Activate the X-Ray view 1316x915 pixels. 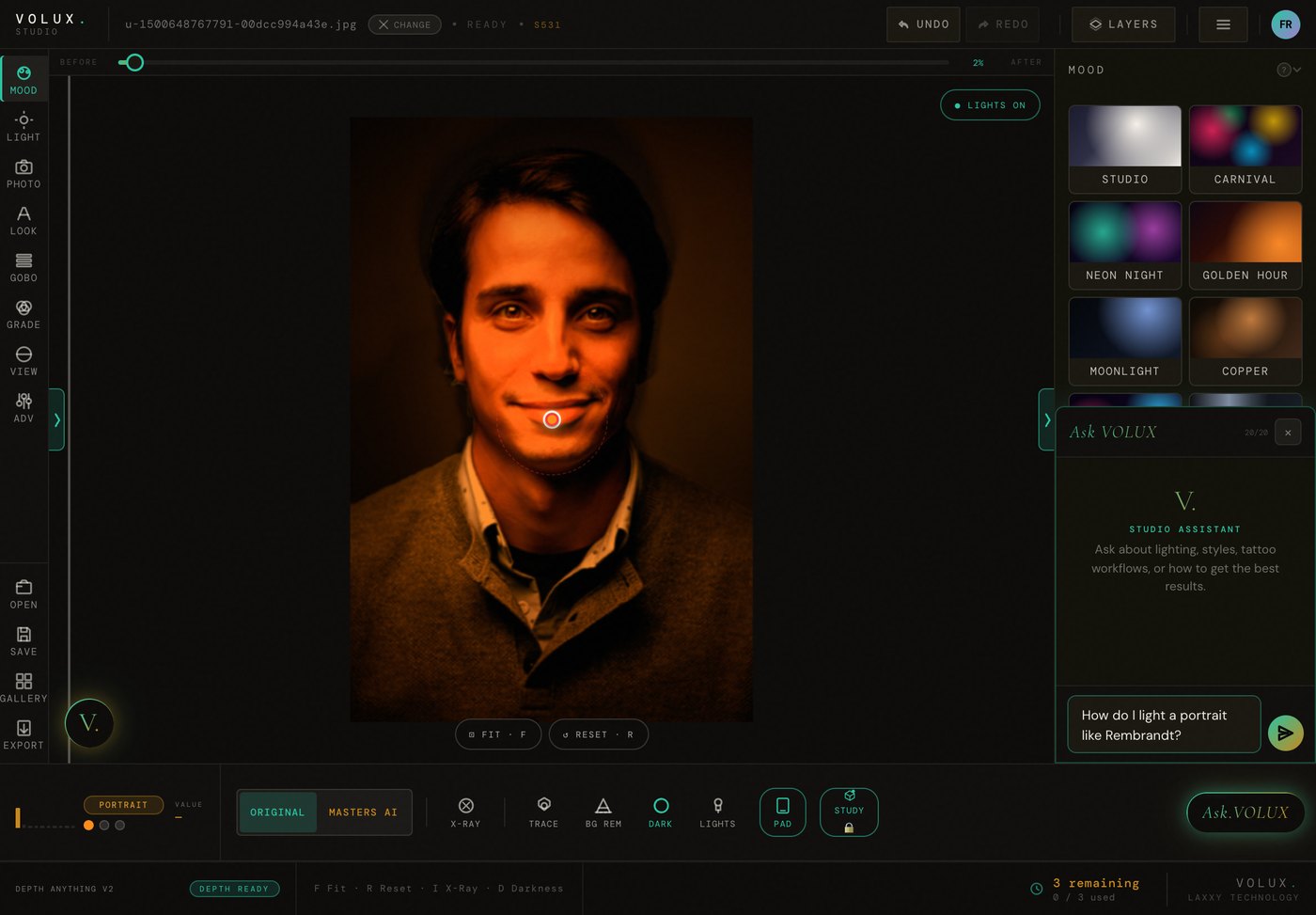(465, 812)
